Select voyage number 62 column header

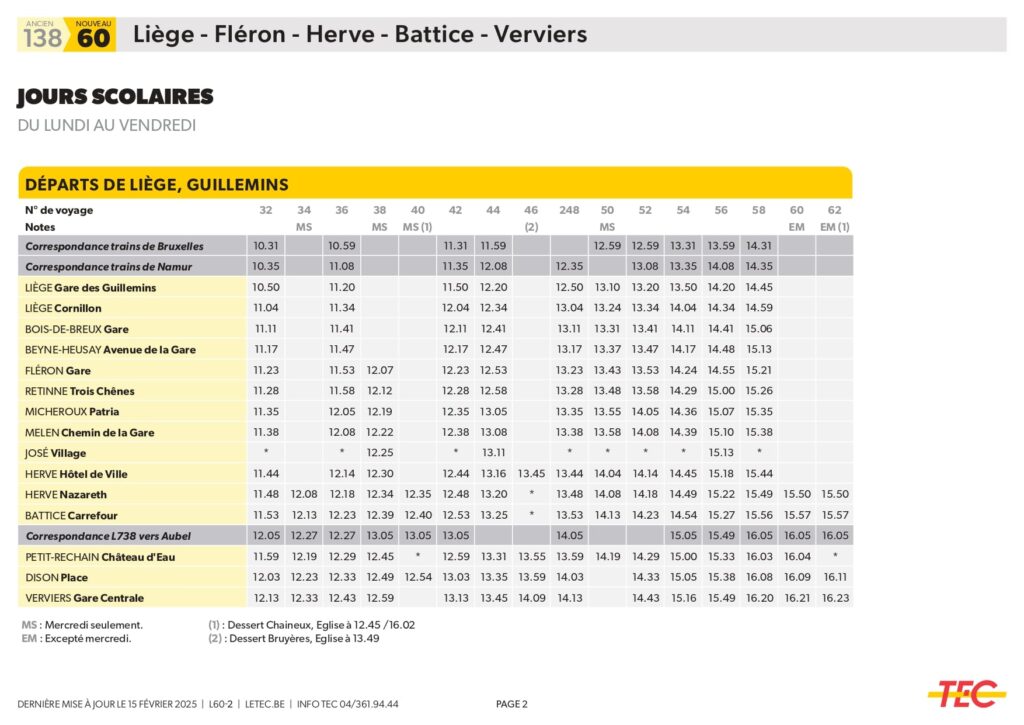[x=834, y=210]
